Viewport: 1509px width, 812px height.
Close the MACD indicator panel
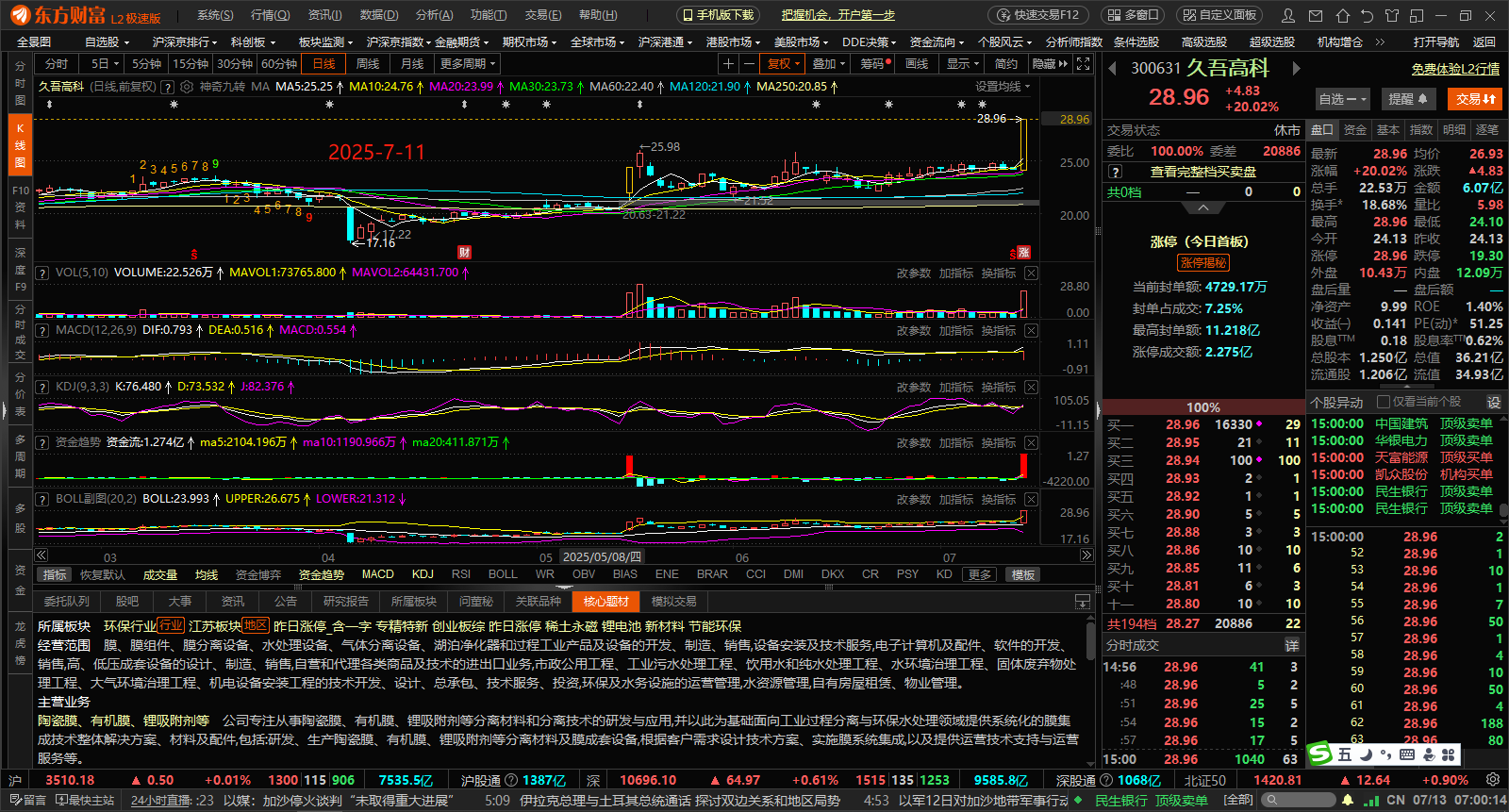click(1031, 330)
